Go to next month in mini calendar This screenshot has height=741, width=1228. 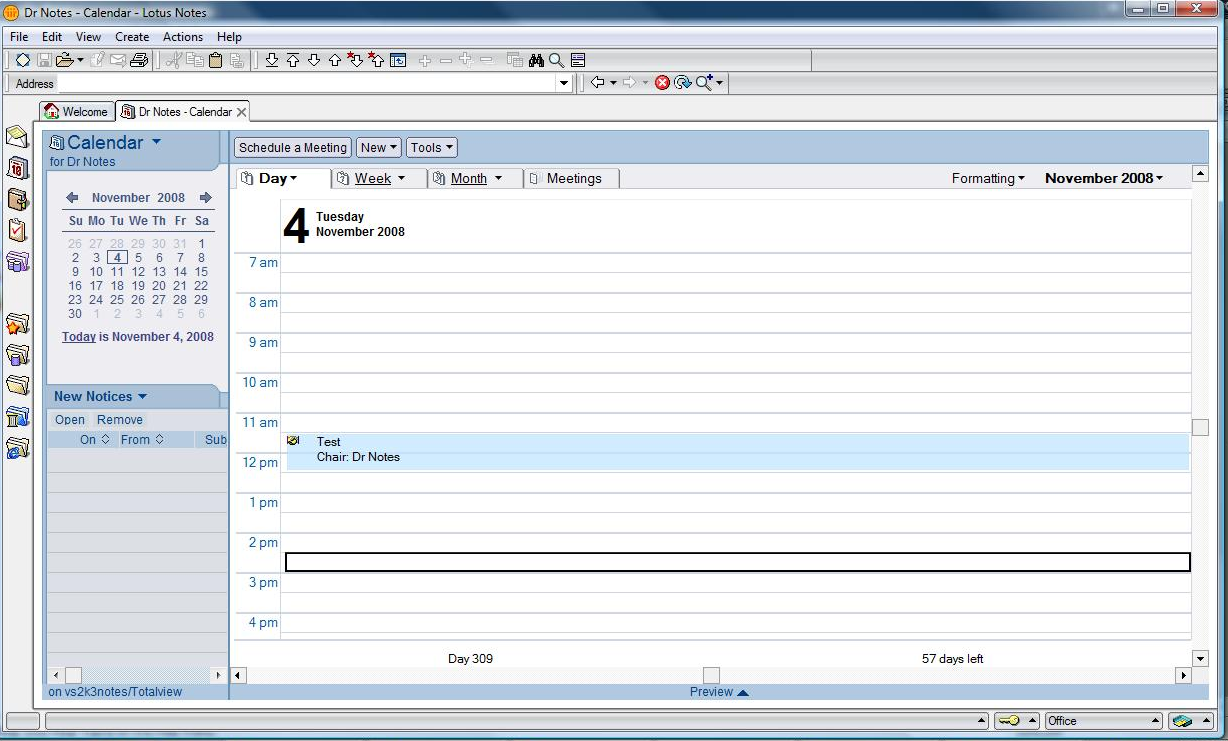(x=205, y=198)
